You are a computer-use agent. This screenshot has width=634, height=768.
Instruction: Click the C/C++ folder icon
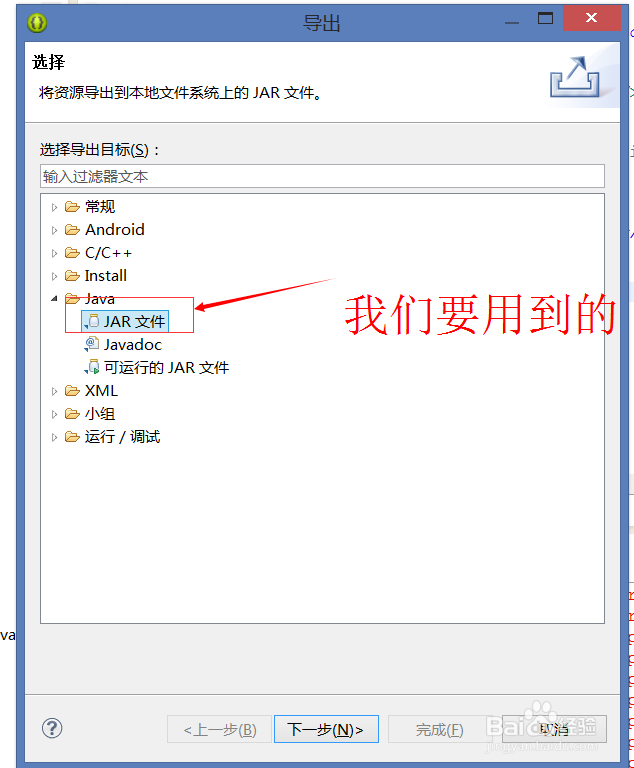pos(73,253)
